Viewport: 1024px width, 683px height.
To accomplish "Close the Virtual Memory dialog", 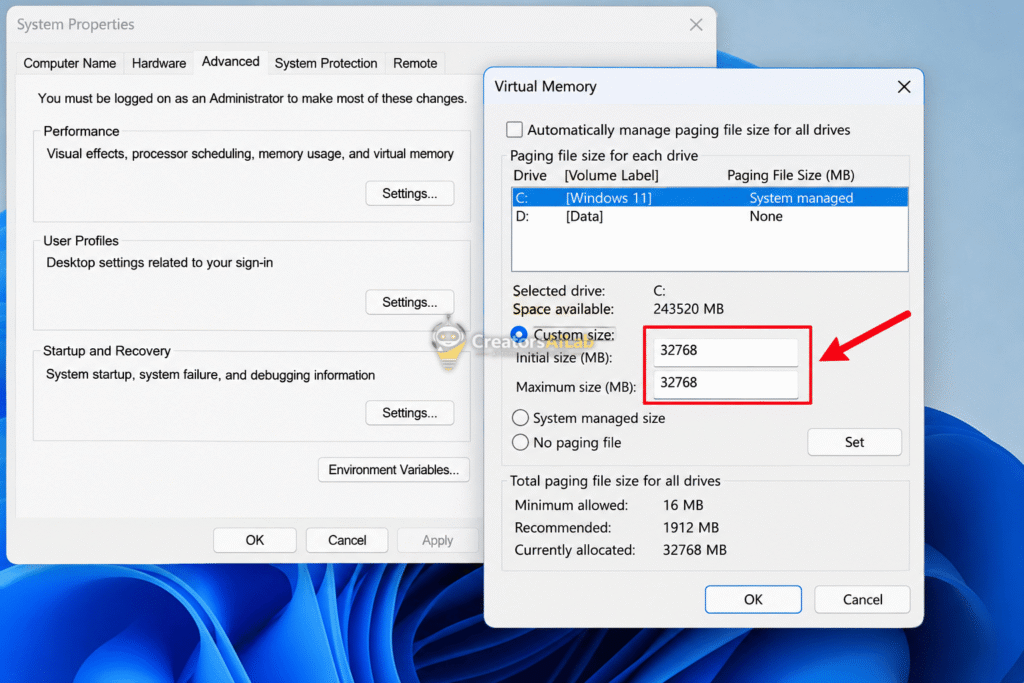I will coord(904,87).
